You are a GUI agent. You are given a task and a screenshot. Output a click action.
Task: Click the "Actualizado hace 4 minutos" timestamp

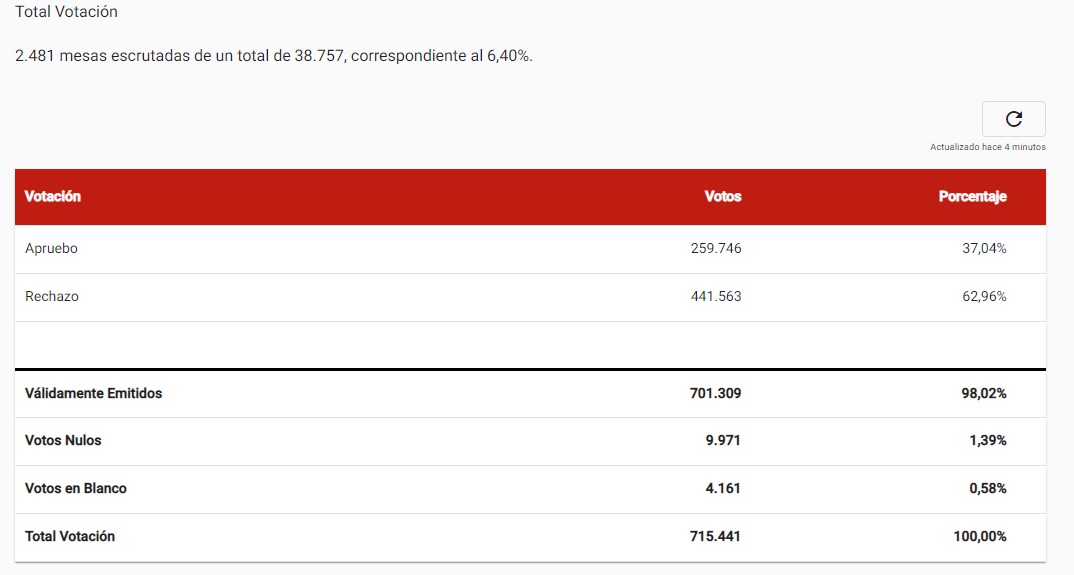tap(987, 147)
